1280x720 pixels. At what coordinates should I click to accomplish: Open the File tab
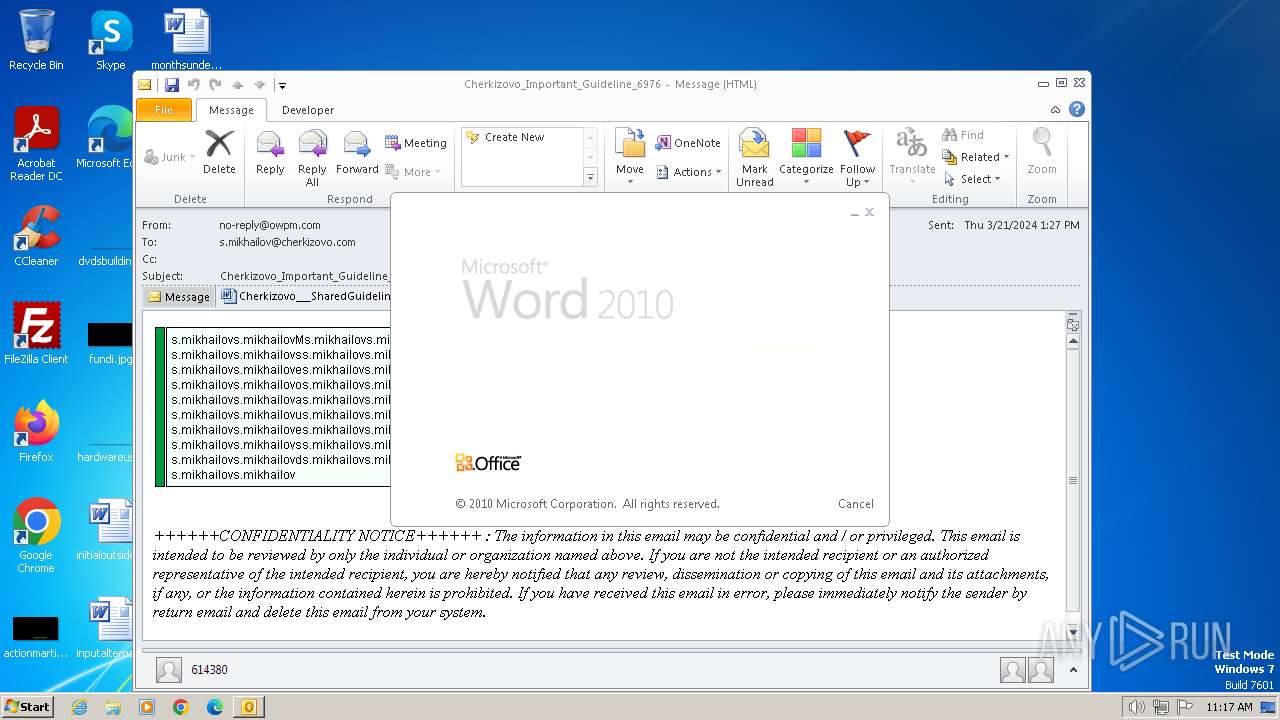[164, 110]
